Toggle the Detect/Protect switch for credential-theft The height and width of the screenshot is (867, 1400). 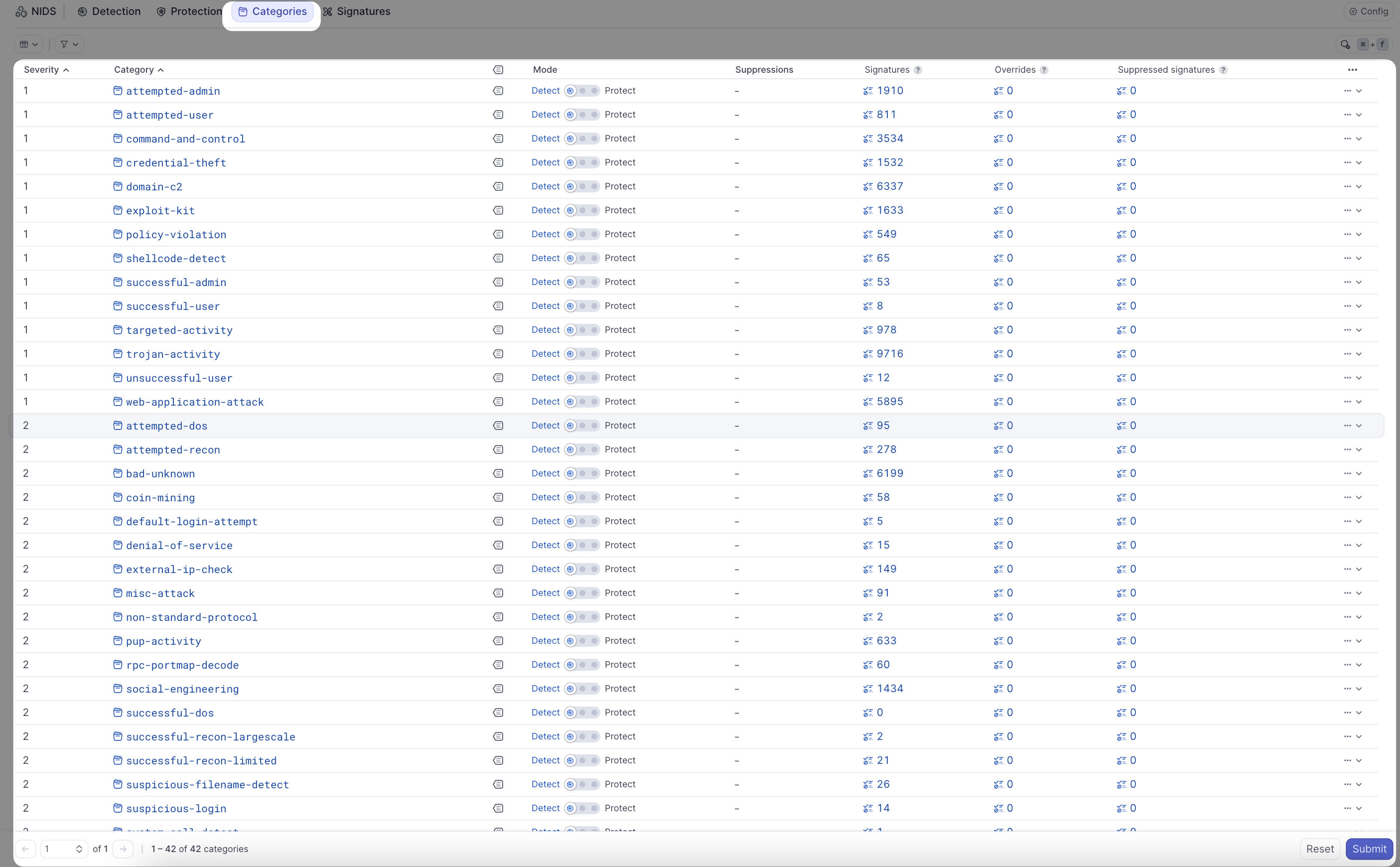pyautogui.click(x=581, y=163)
